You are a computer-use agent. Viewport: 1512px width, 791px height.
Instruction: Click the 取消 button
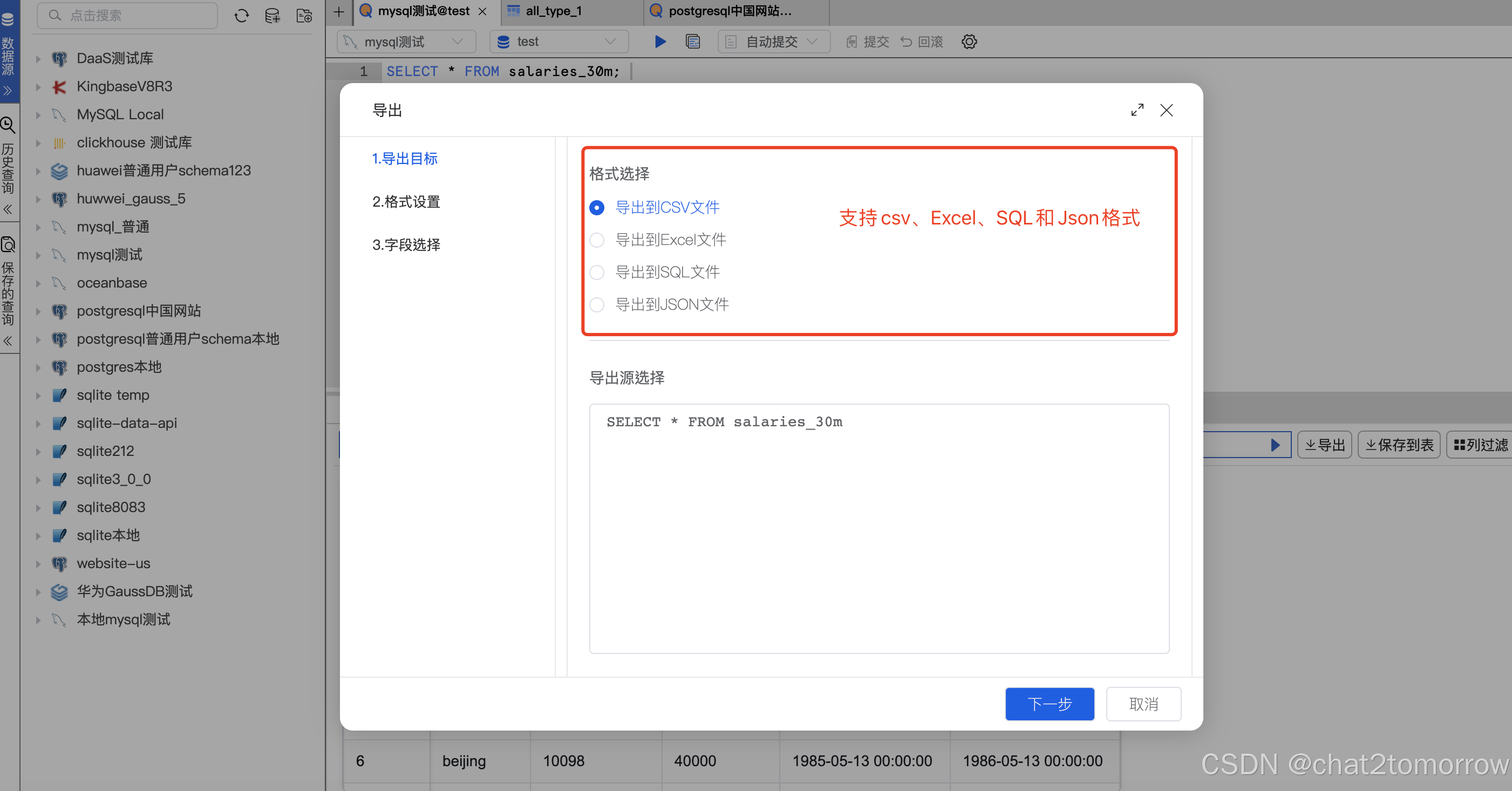pos(1143,704)
